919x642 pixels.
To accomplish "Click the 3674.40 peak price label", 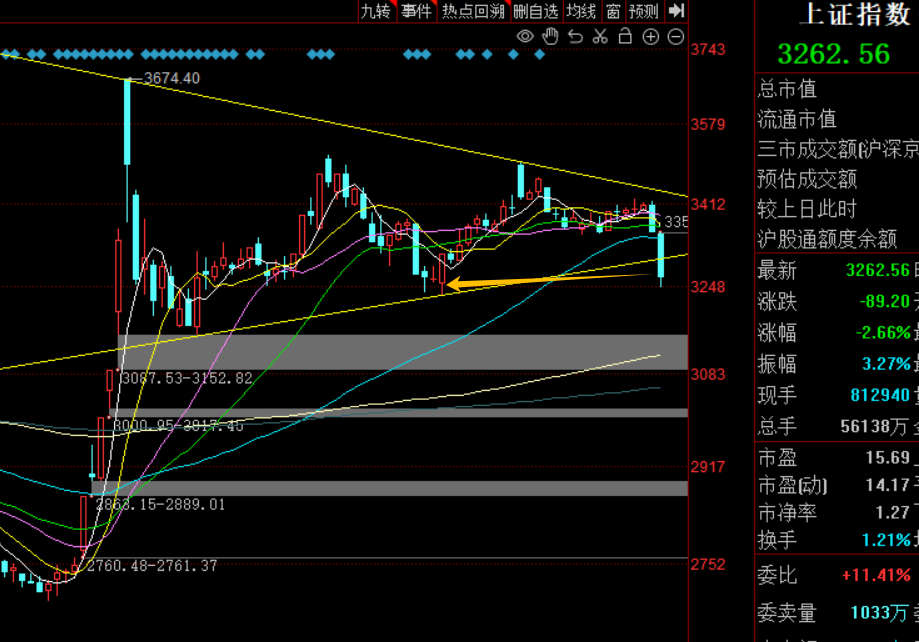I will click(x=172, y=78).
